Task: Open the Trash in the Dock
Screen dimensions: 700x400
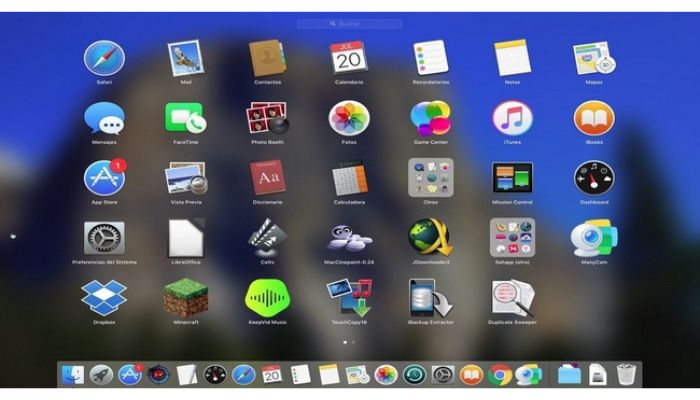Action: point(626,375)
